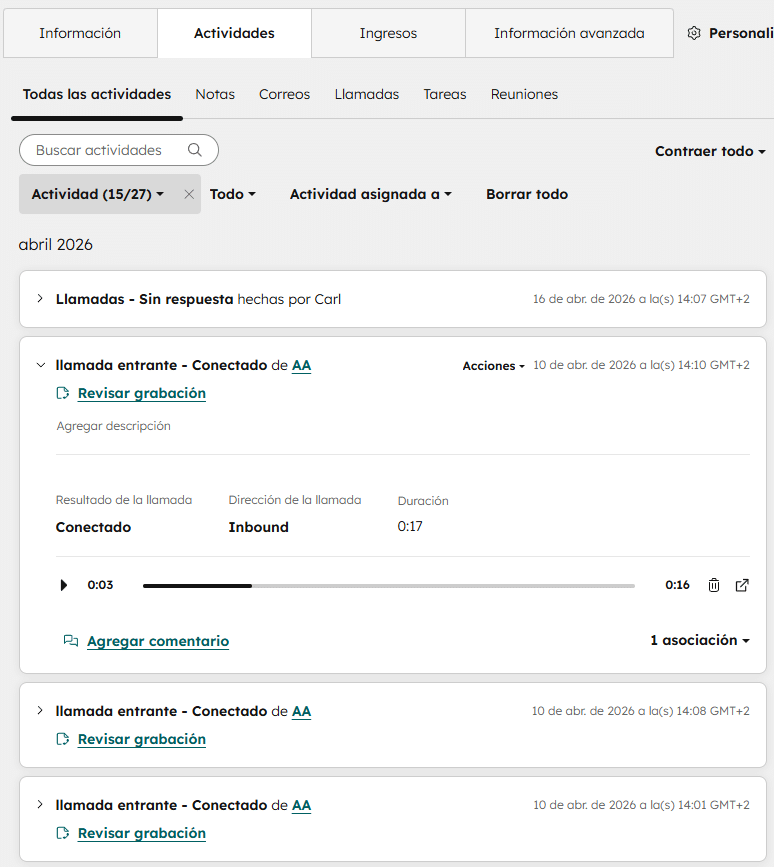Open the Contraer todo dropdown
Screen dimensions: 774x867
(x=710, y=151)
